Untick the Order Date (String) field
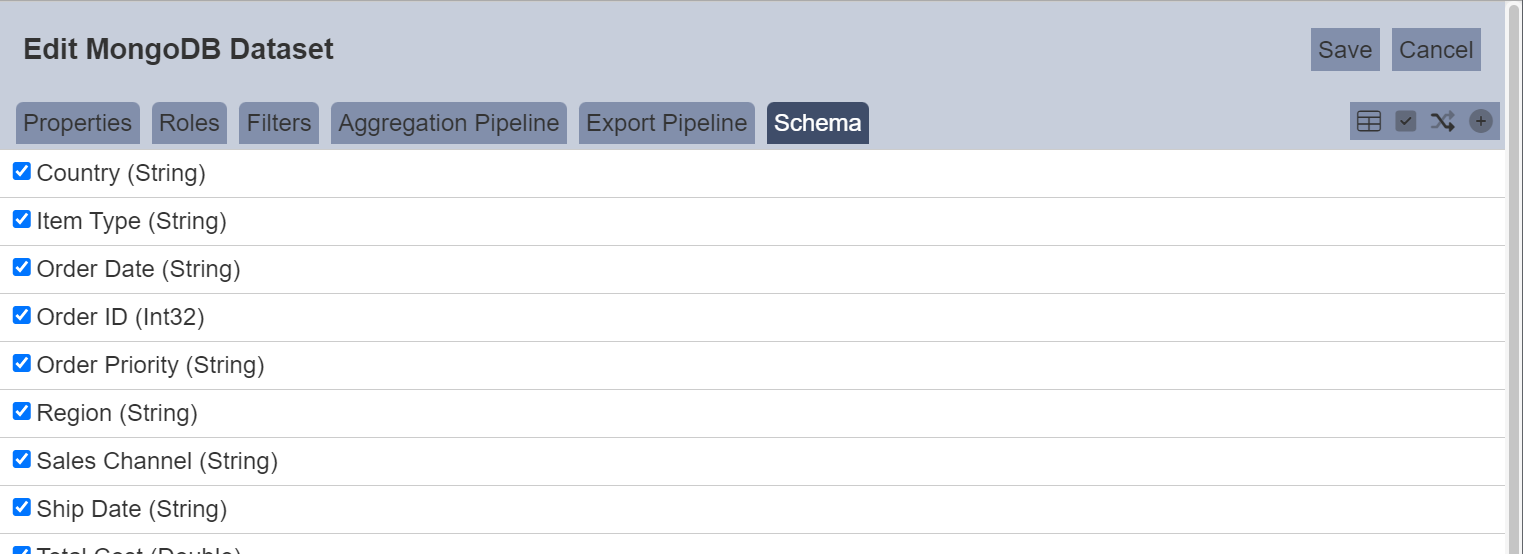The height and width of the screenshot is (554, 1523). 22,268
